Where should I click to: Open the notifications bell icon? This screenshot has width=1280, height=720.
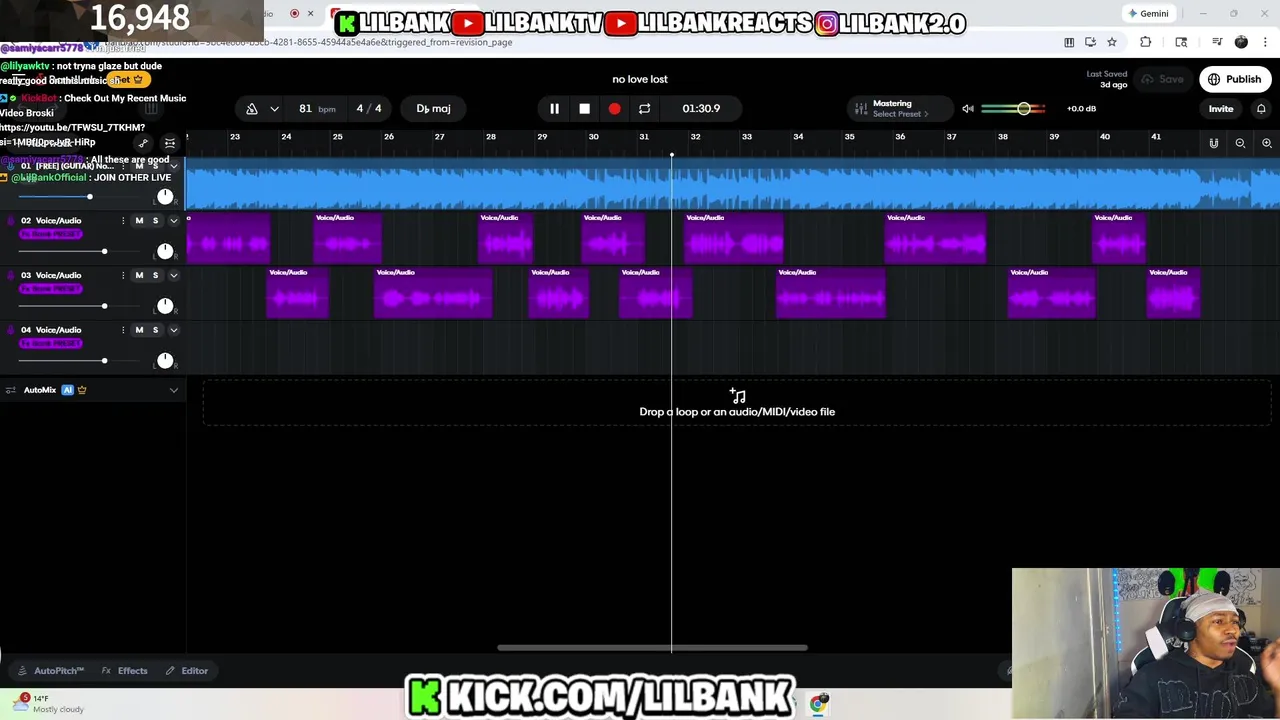1261,109
